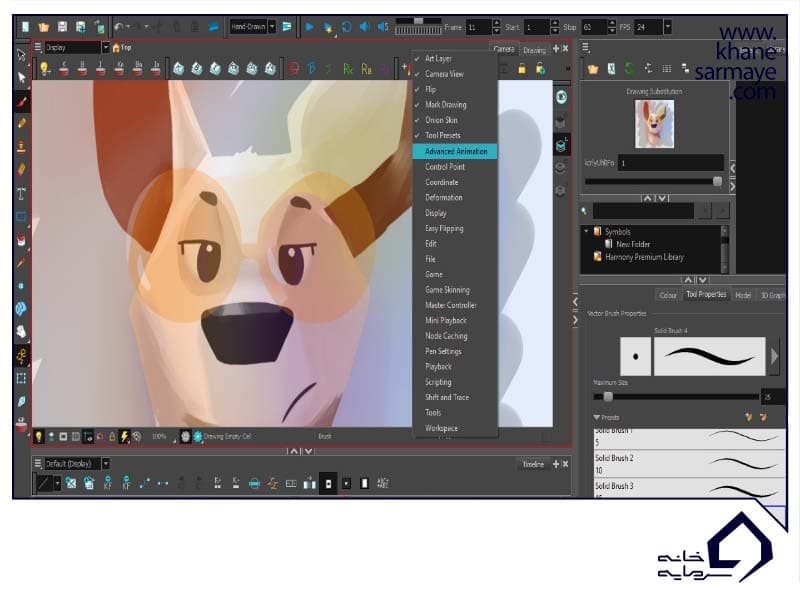Select the Text tool
Screen dimensions: 800x600
[21, 194]
